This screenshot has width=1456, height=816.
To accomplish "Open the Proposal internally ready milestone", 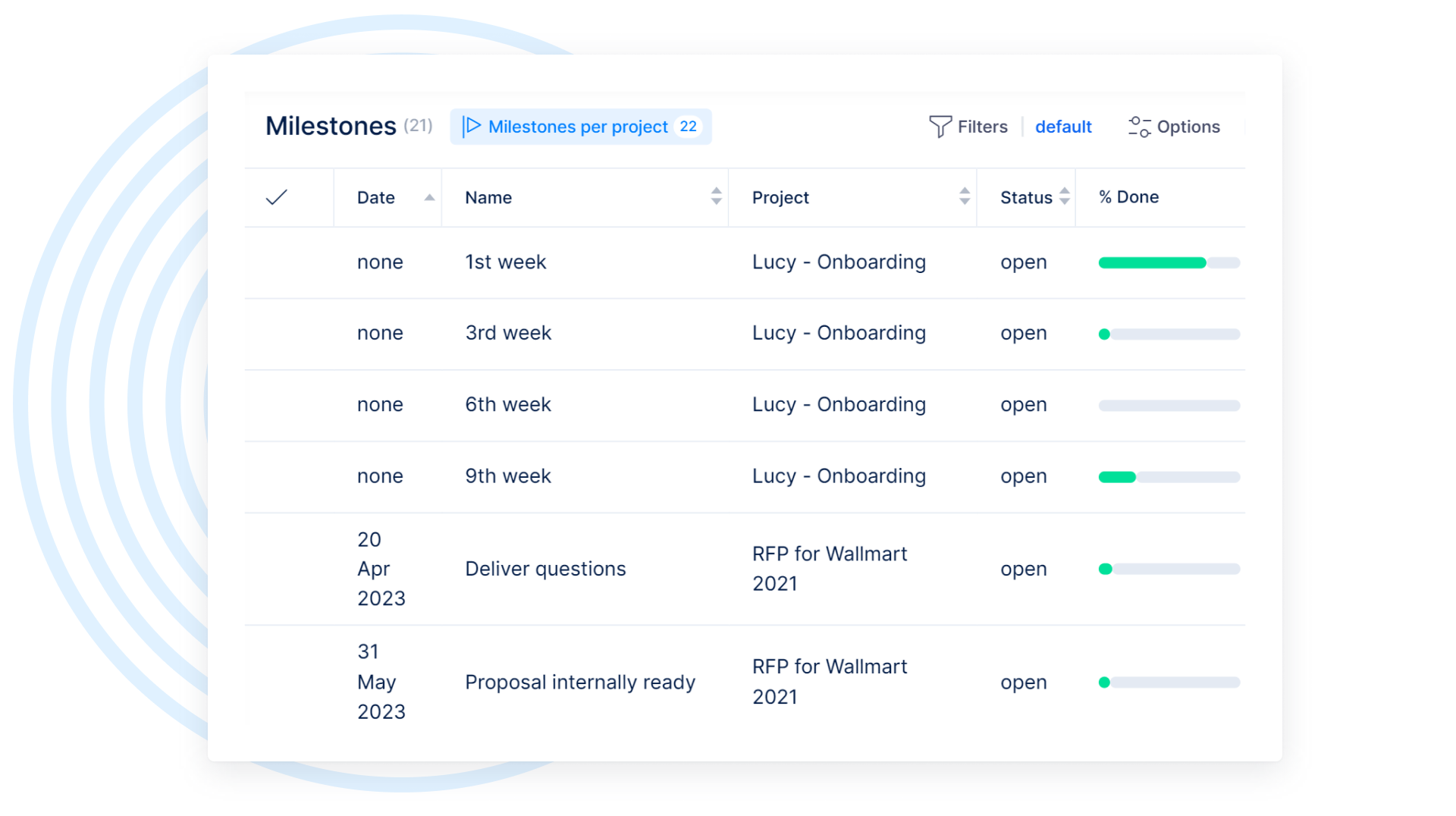I will 579,682.
